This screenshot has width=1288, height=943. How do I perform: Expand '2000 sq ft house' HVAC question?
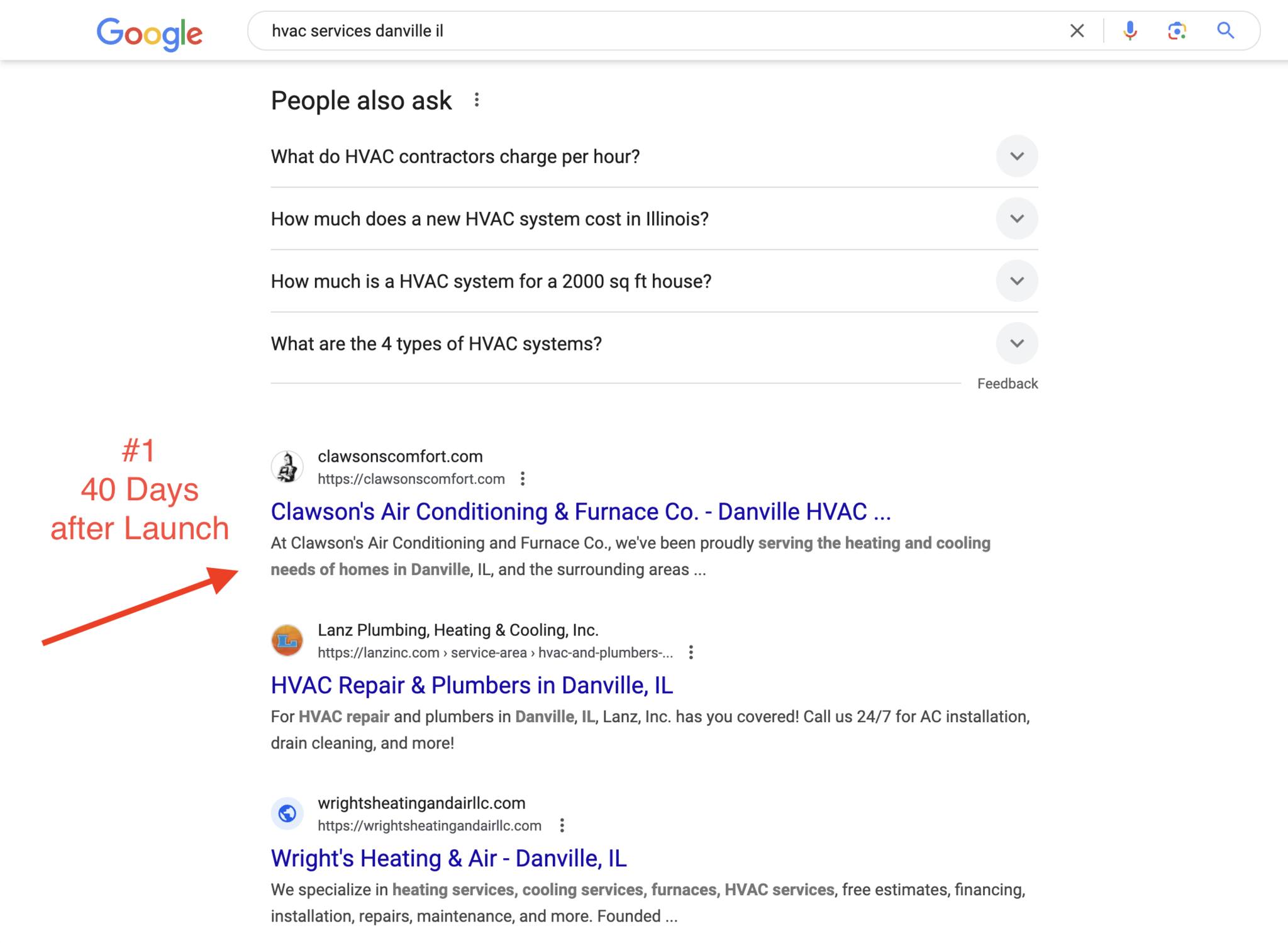tap(654, 281)
